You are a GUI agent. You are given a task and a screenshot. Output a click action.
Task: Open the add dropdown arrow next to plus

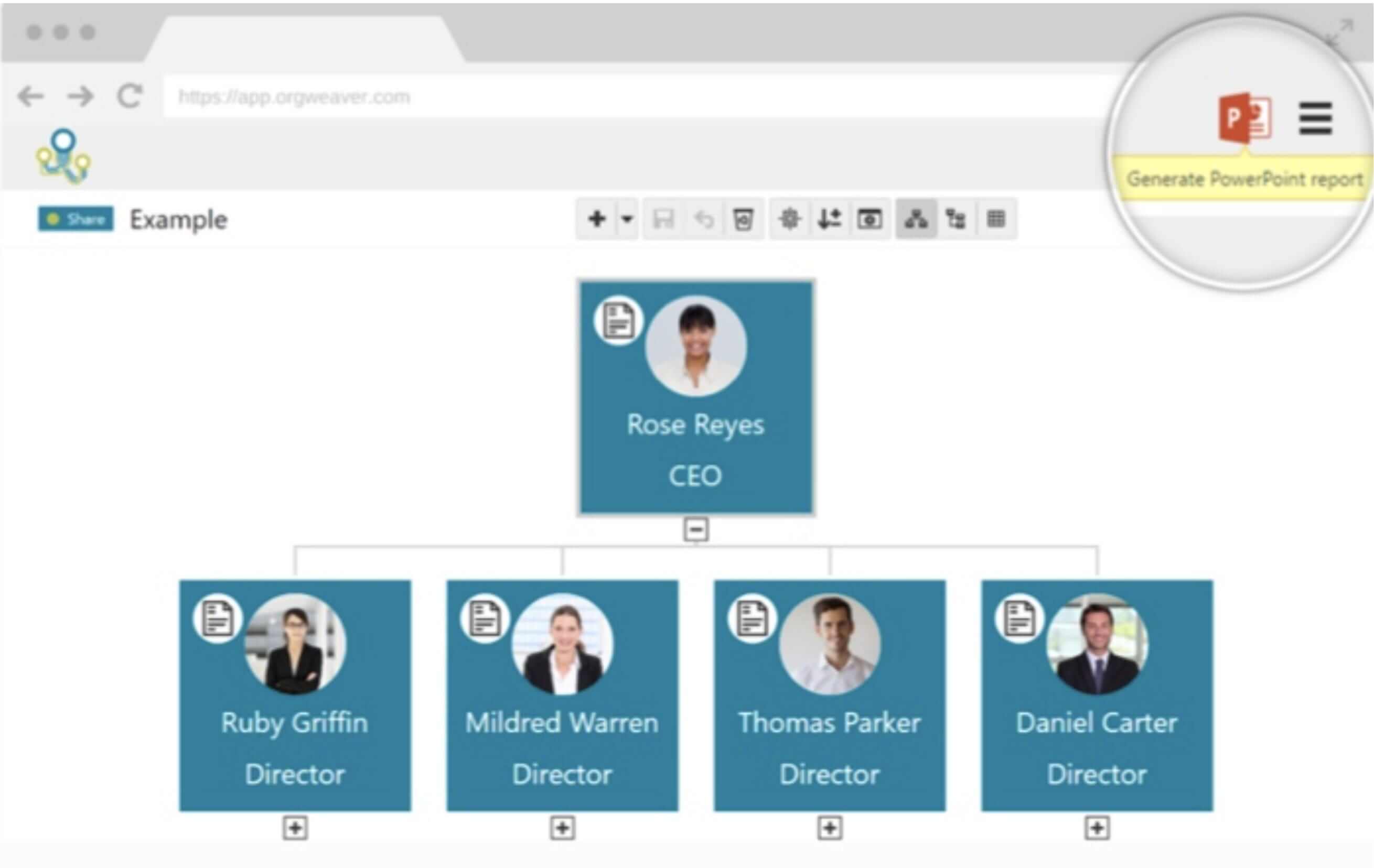[x=627, y=219]
